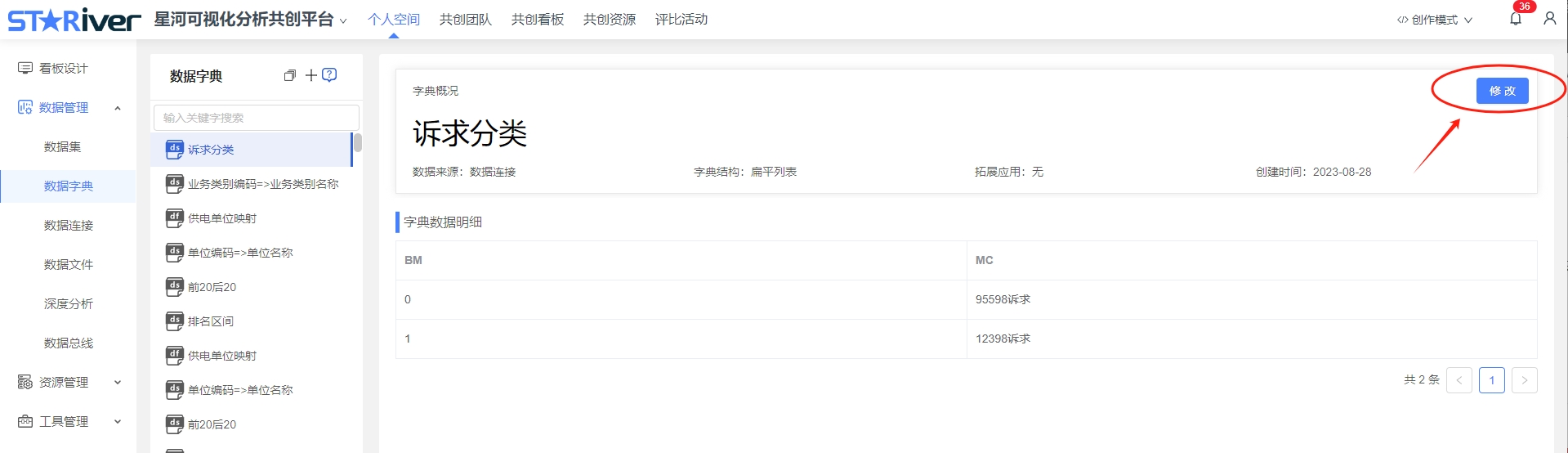Go to the next page arrow

click(1524, 380)
